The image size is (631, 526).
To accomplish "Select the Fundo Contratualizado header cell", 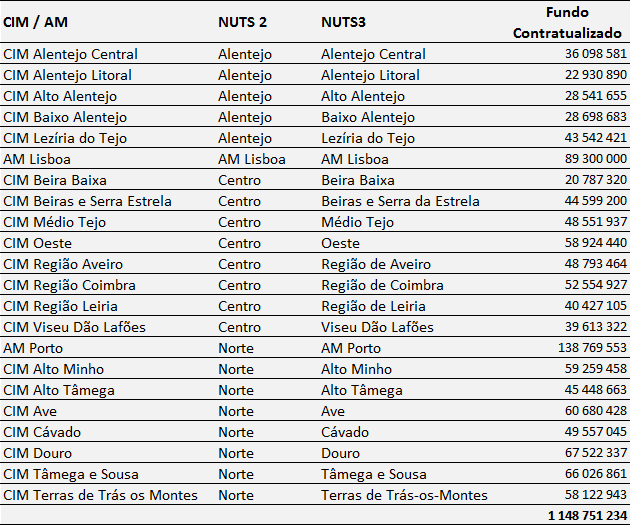I will click(x=567, y=23).
